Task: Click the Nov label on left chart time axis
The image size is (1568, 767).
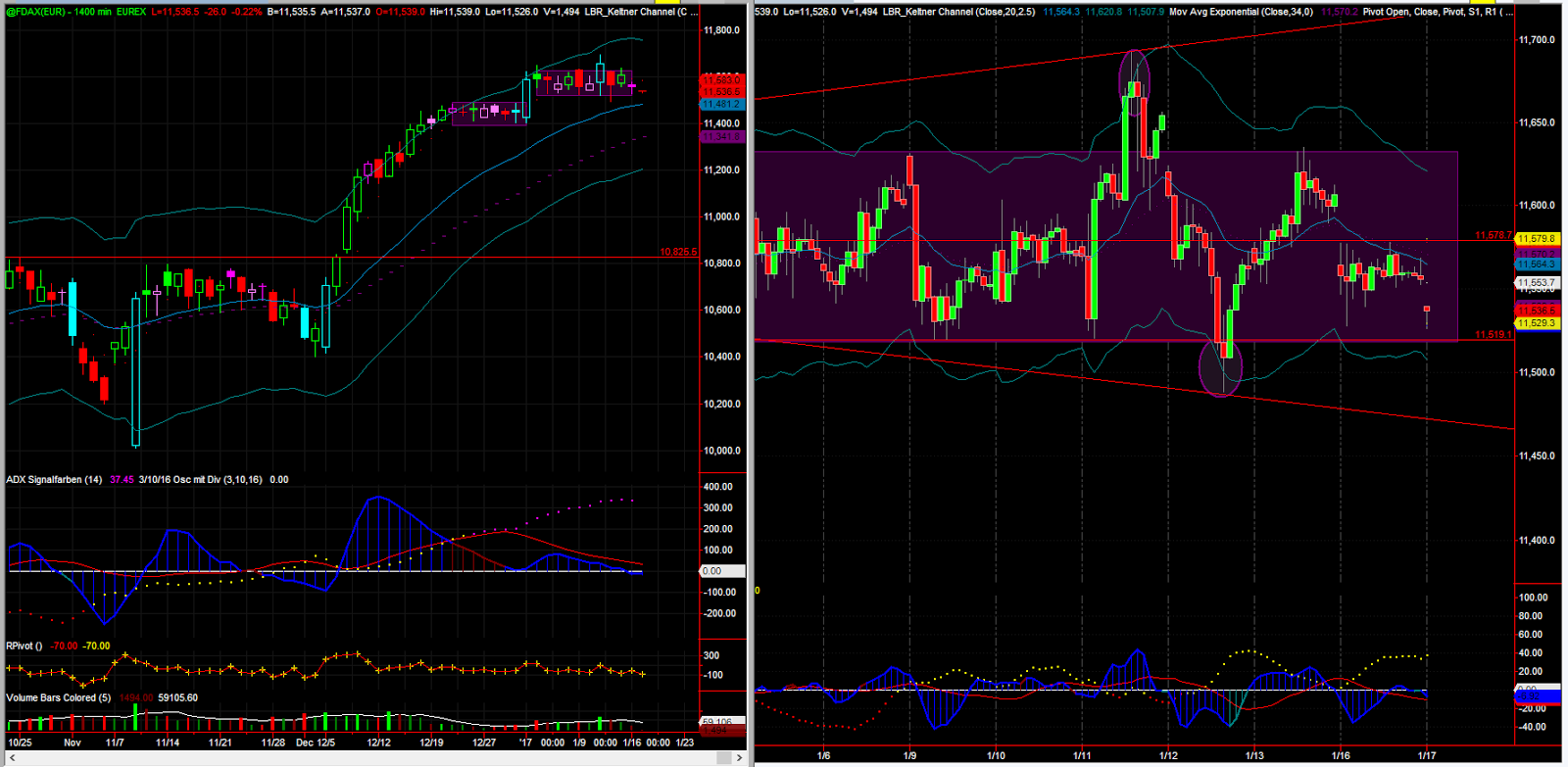Action: [x=72, y=743]
